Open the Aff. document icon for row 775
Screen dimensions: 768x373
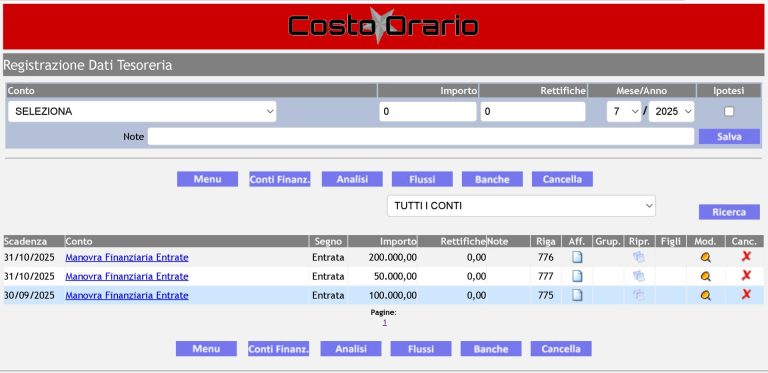(577, 295)
